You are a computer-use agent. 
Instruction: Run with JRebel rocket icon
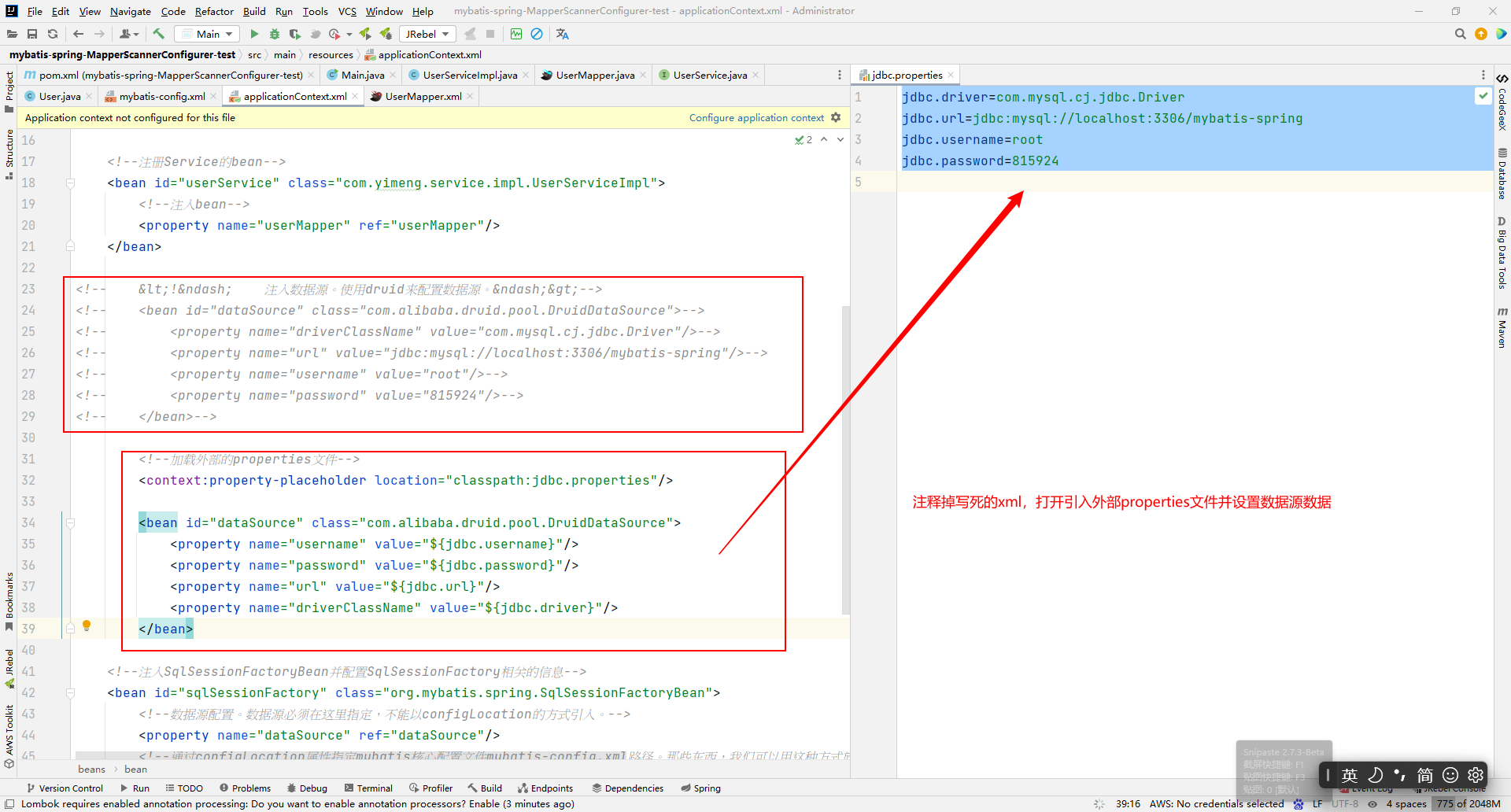click(365, 34)
